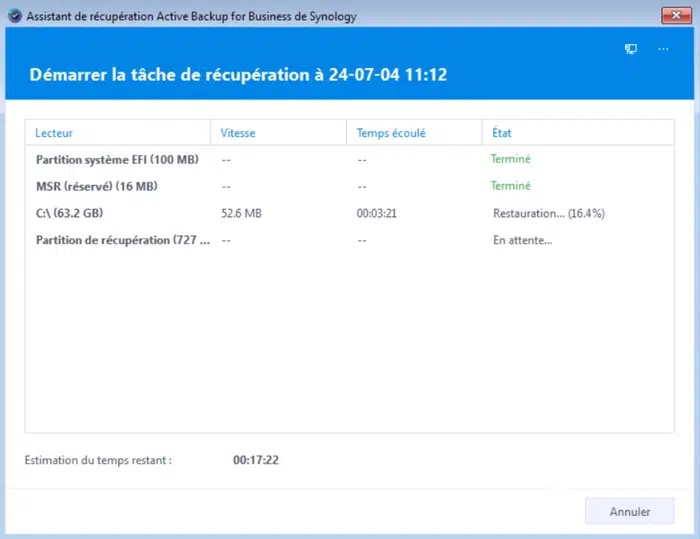Select the C:\ (63.2 GB) row
The height and width of the screenshot is (539, 700).
pos(350,213)
